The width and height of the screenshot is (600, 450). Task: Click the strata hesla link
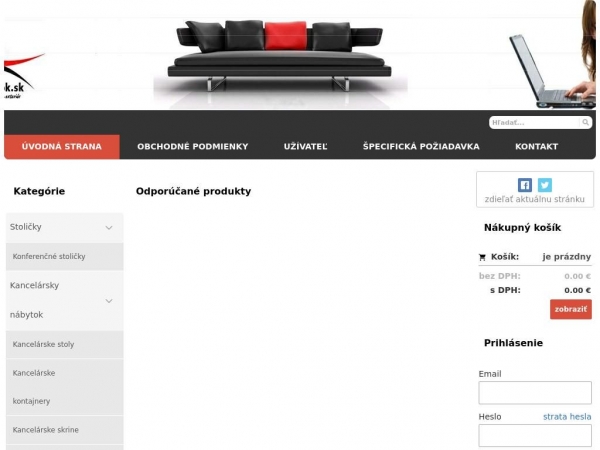567,417
